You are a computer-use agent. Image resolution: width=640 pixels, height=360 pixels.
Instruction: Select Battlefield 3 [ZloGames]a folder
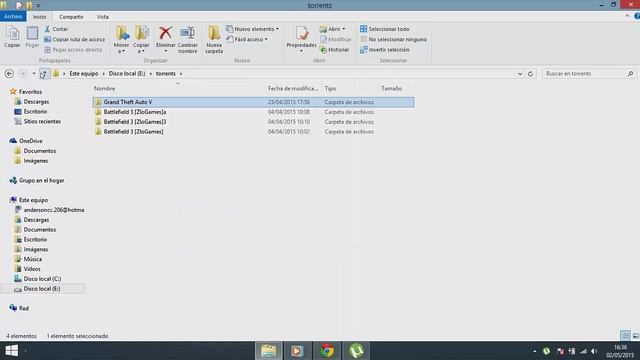pyautogui.click(x=253, y=112)
